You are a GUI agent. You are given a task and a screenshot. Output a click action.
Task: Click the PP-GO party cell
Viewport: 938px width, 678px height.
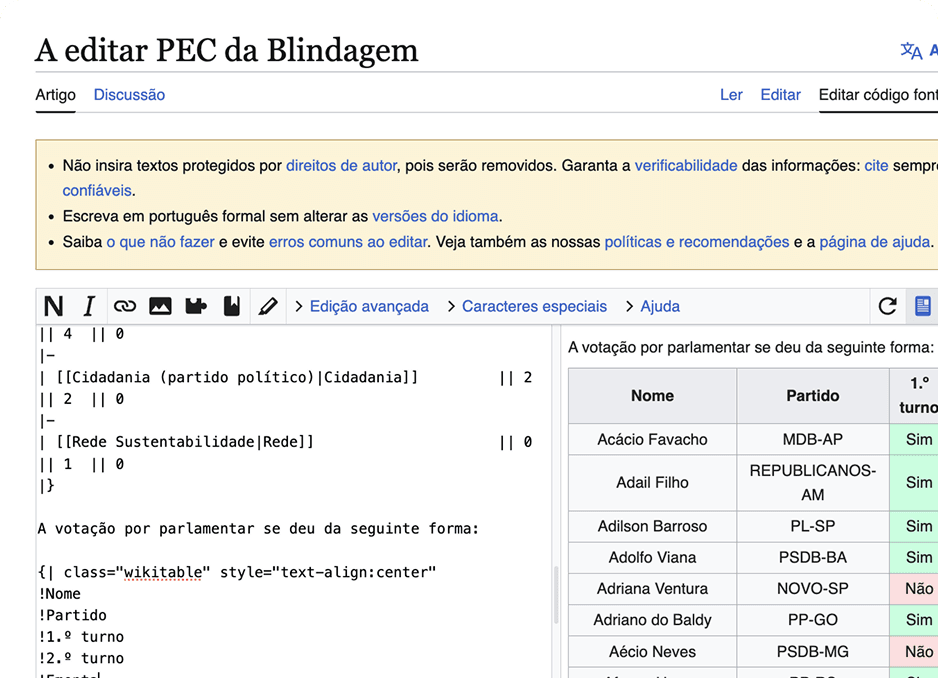pos(812,619)
